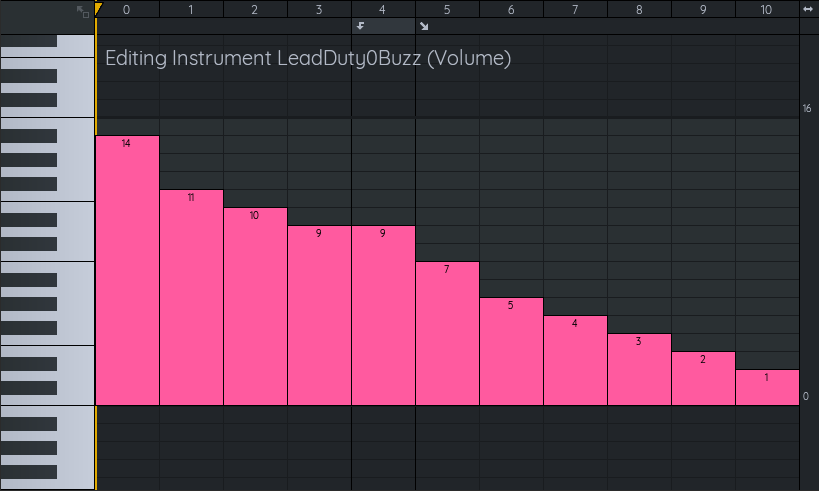Viewport: 819px width, 491px height.
Task: Select column 10 in the header ruler
Action: click(767, 9)
